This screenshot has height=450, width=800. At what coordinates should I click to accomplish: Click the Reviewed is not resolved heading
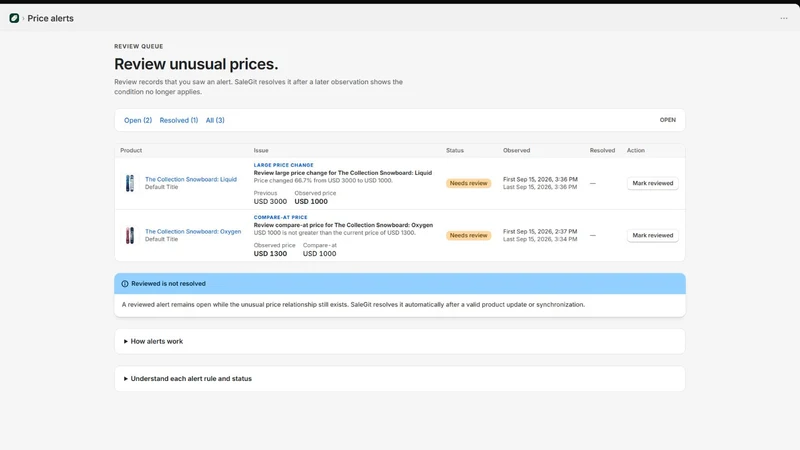pos(168,284)
